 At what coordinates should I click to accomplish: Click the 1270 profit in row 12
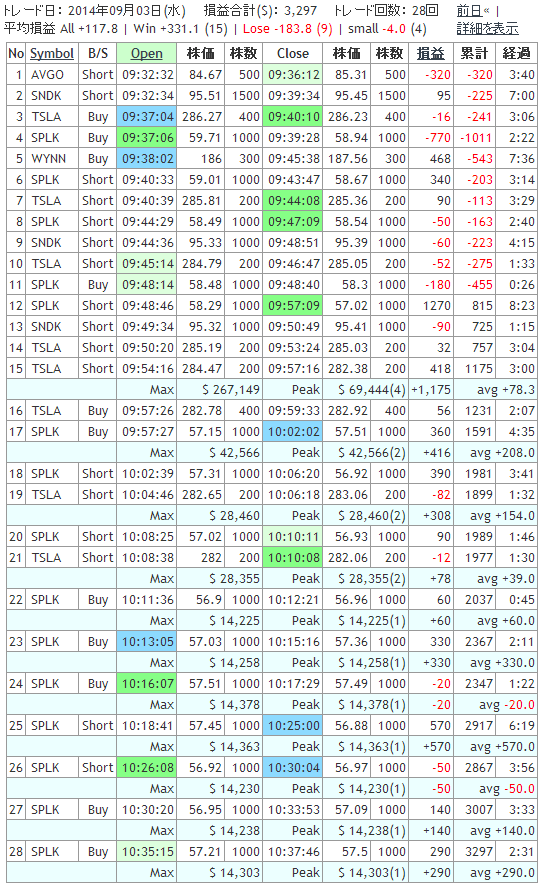437,305
